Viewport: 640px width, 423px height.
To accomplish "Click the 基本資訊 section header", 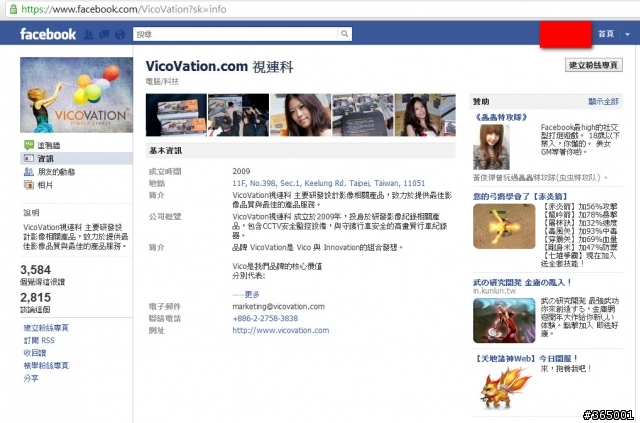I will pos(300,151).
